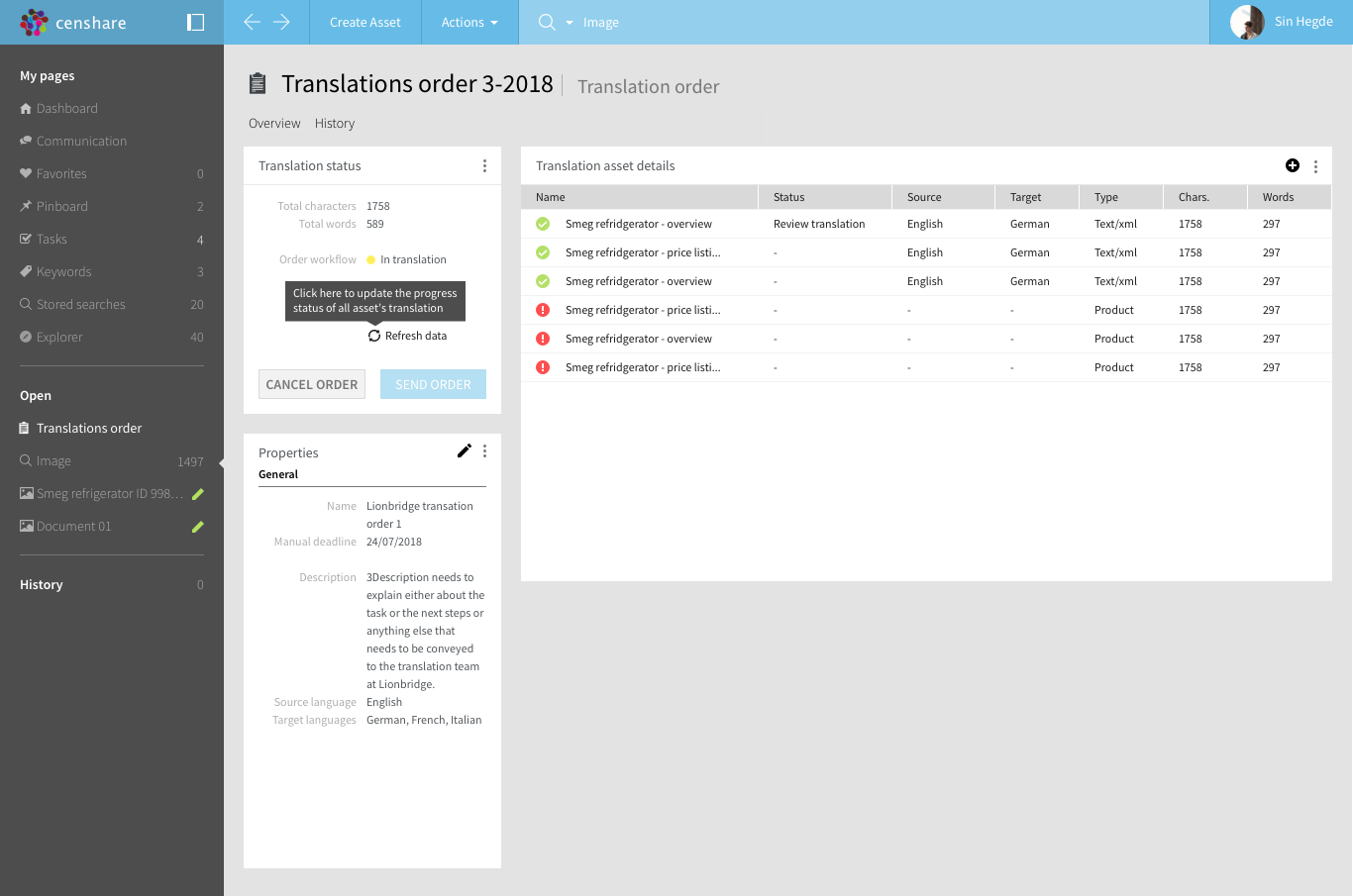Sort by Chars. column header
Screen dimensions: 1353x896
click(x=1206, y=197)
